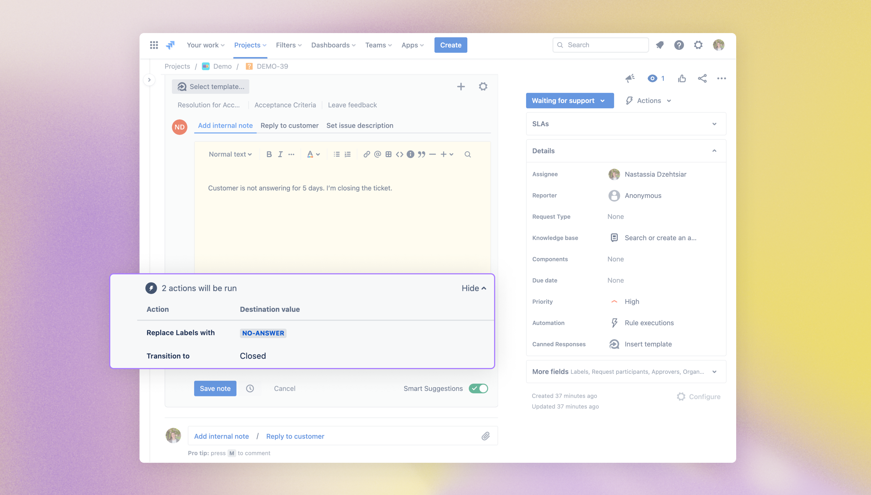
Task: Switch to Reply to customer tab
Action: click(289, 126)
